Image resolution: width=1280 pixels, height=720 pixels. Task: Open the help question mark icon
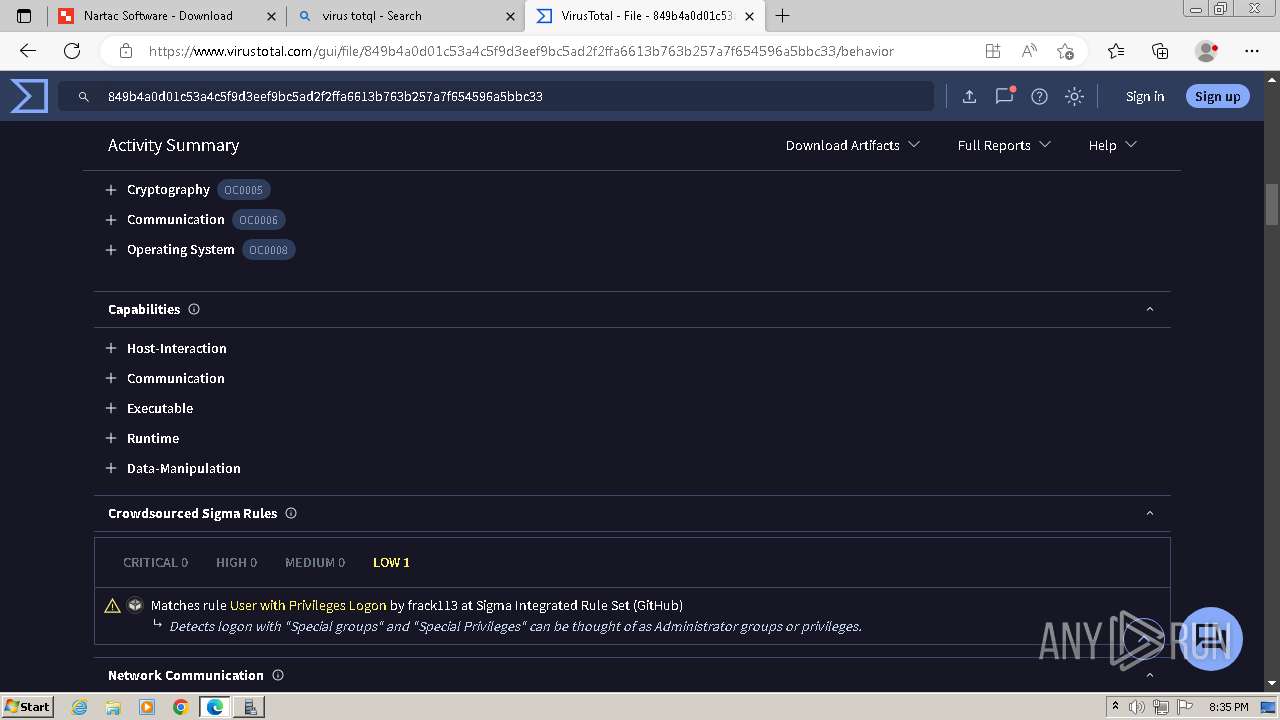tap(1039, 96)
